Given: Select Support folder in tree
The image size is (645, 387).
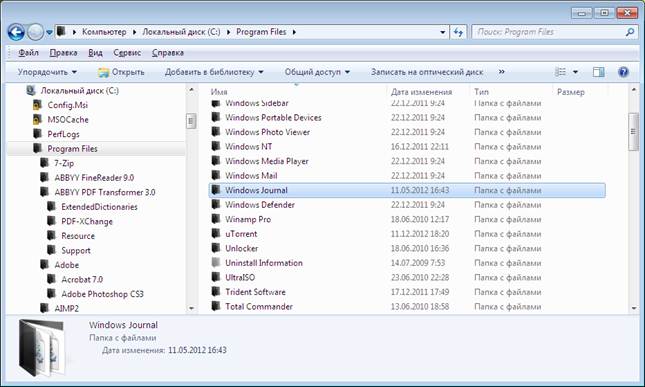Looking at the screenshot, I should coord(76,250).
